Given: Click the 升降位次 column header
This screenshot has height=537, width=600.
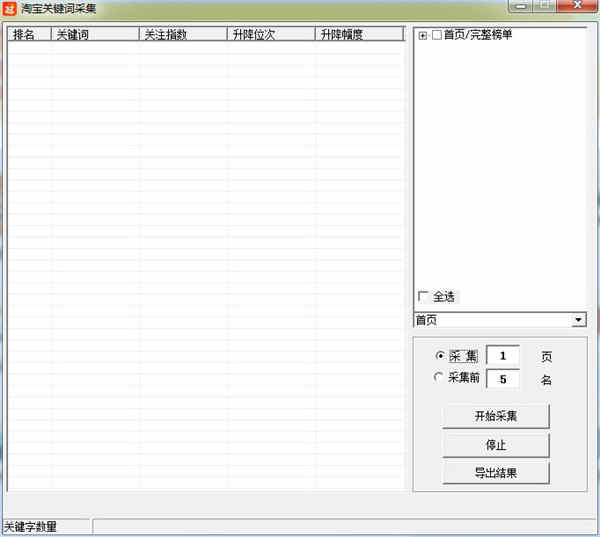Looking at the screenshot, I should tap(271, 34).
